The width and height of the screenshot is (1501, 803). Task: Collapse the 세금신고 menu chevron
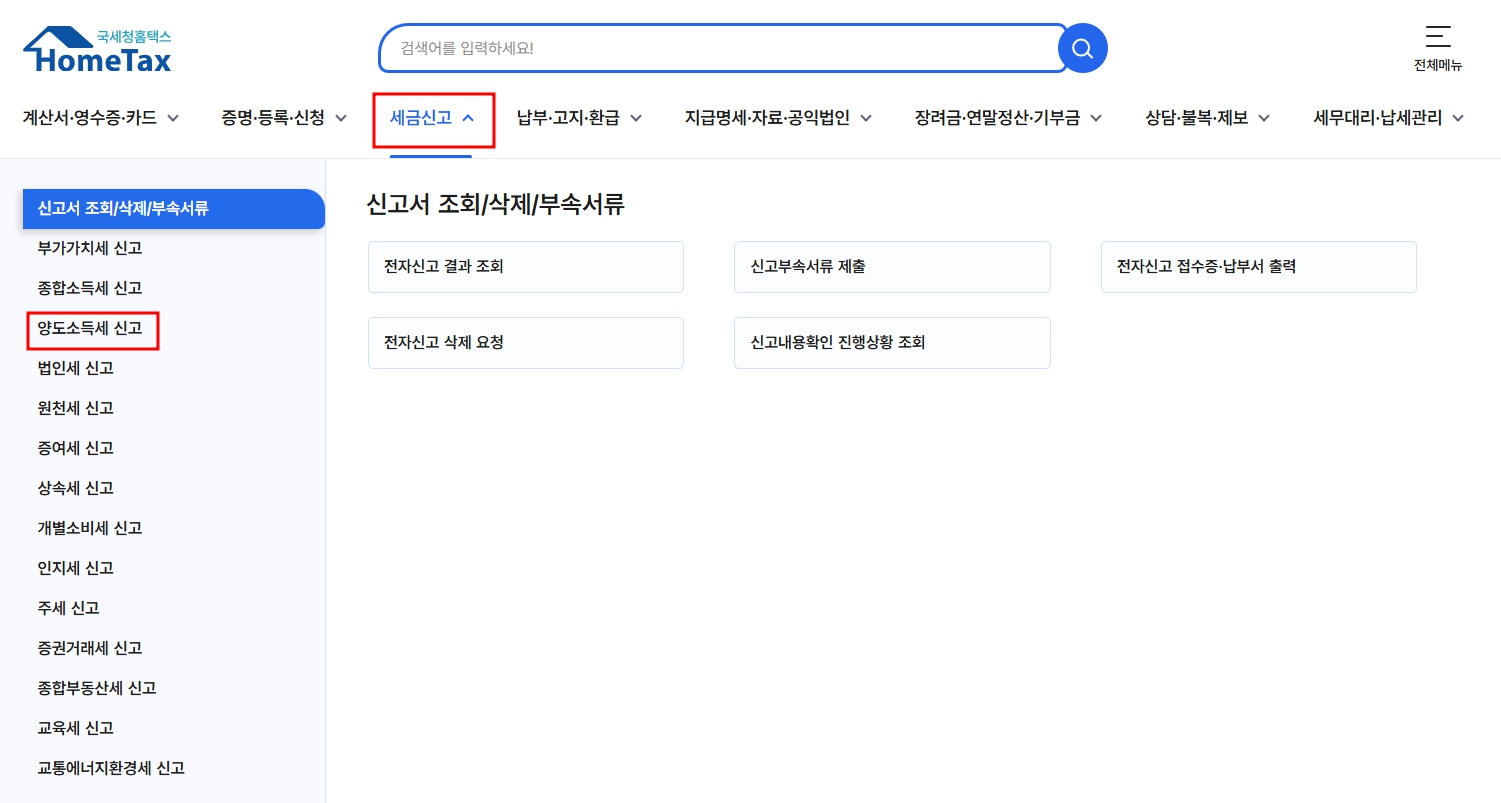click(469, 116)
